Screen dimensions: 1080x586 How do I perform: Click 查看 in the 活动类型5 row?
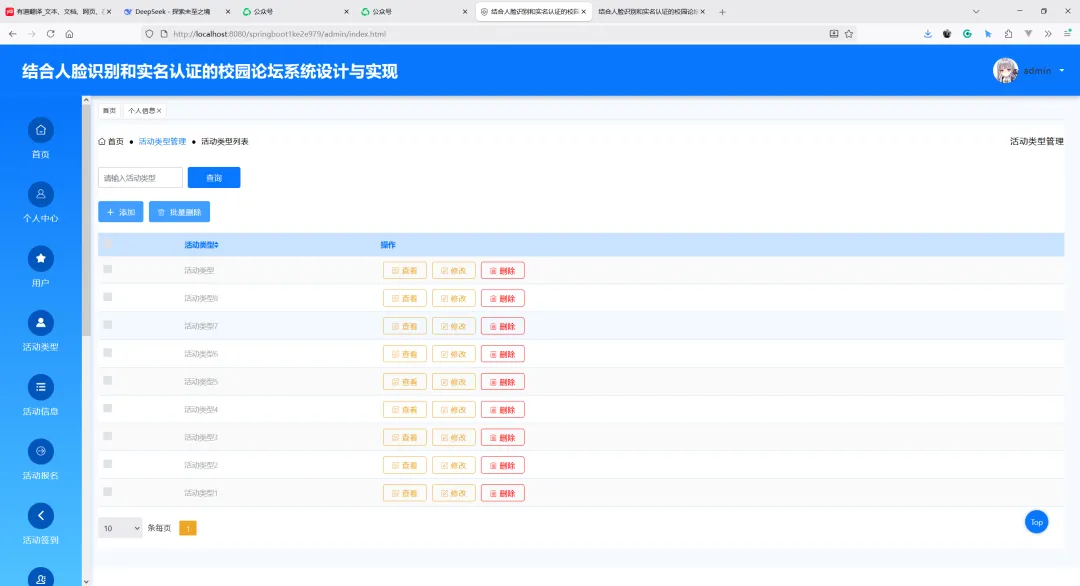point(405,382)
